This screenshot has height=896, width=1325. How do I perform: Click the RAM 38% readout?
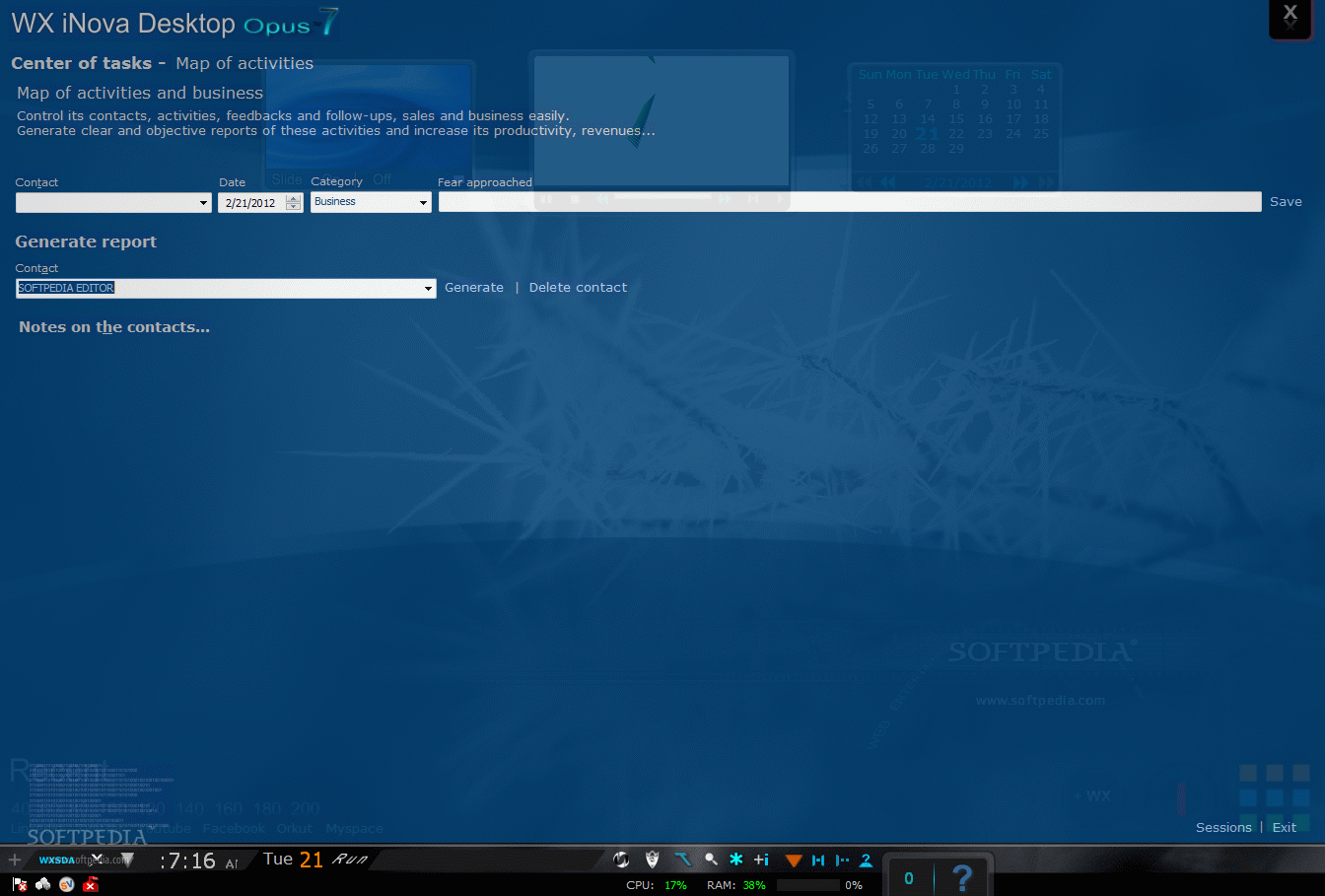point(736,885)
